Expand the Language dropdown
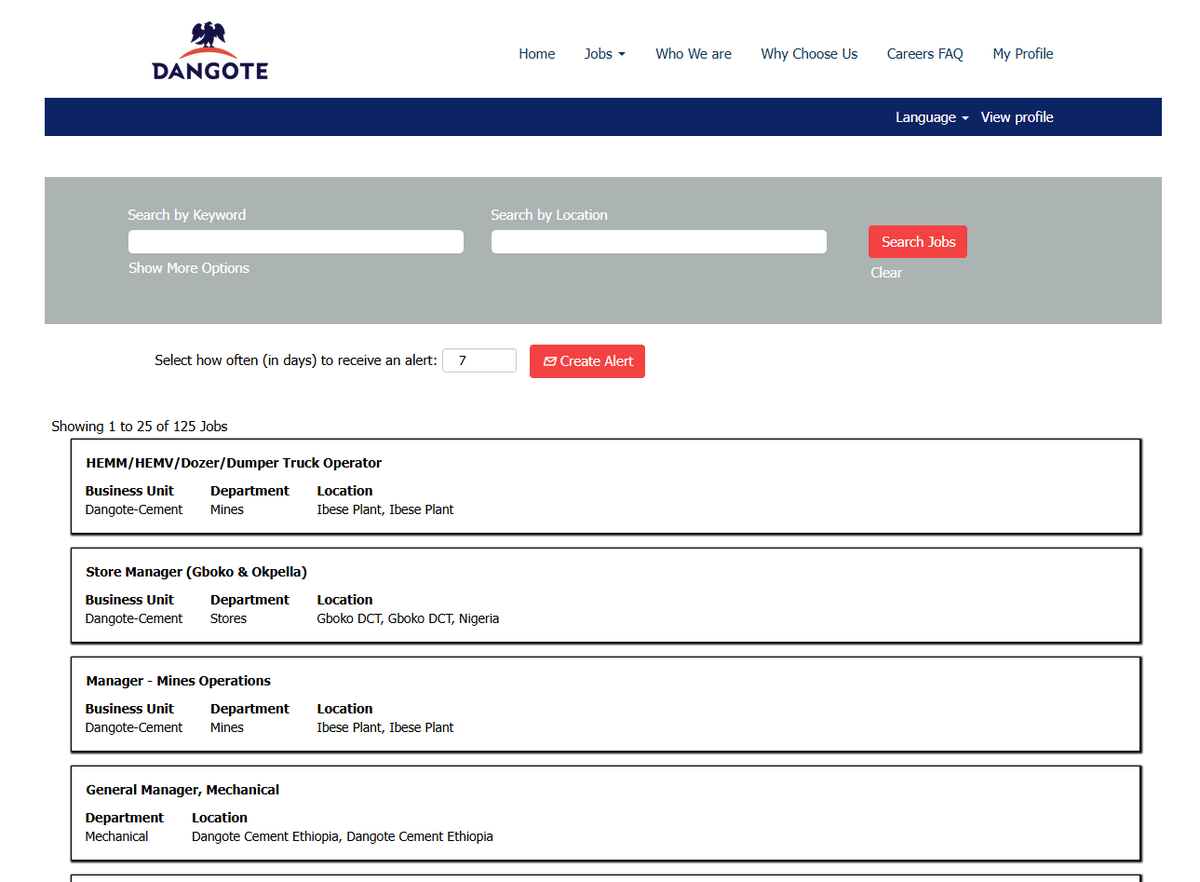Image resolution: width=1200 pixels, height=882 pixels. 932,117
